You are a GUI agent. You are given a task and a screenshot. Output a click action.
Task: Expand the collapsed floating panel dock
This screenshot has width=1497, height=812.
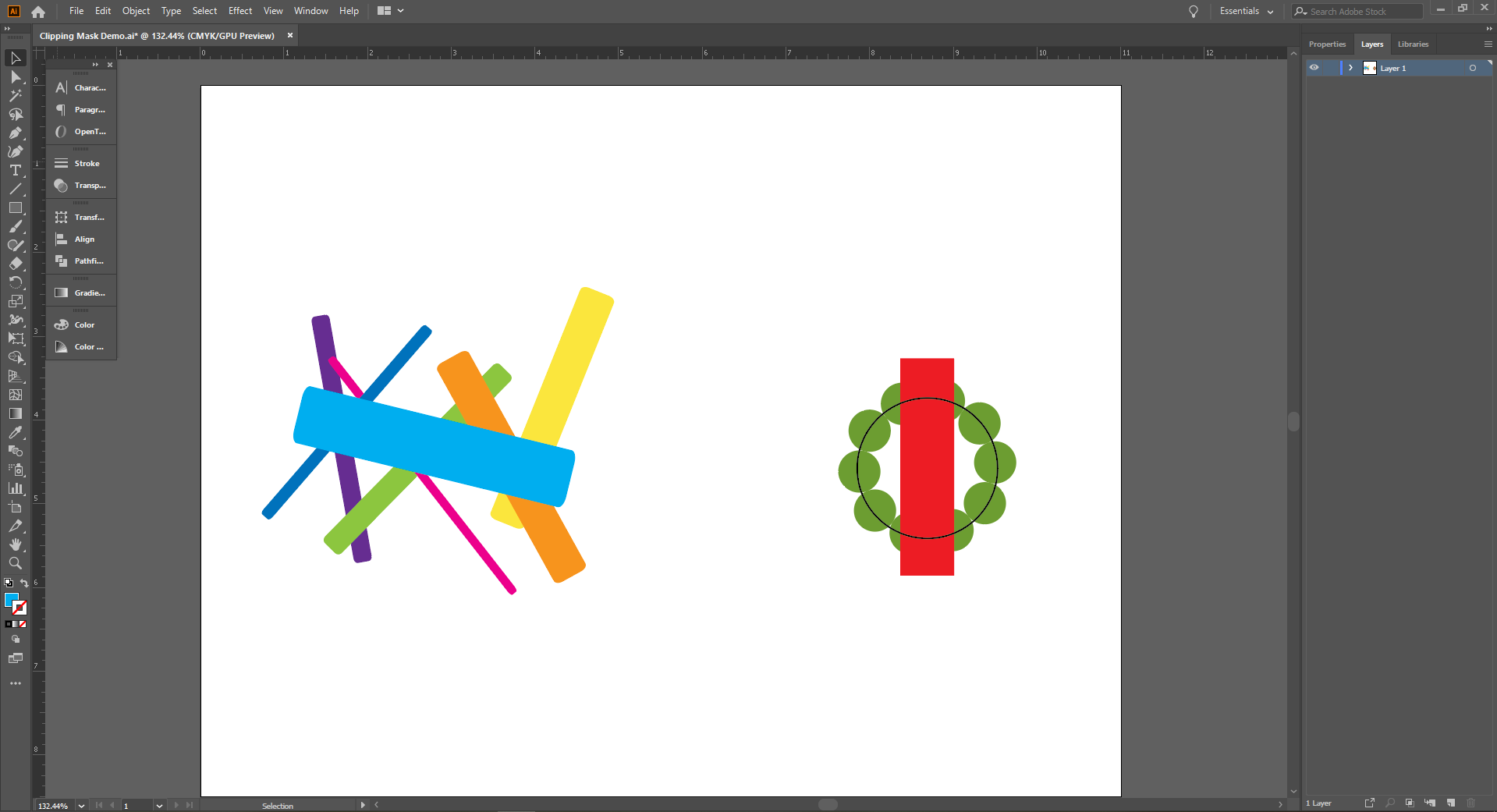[x=95, y=65]
